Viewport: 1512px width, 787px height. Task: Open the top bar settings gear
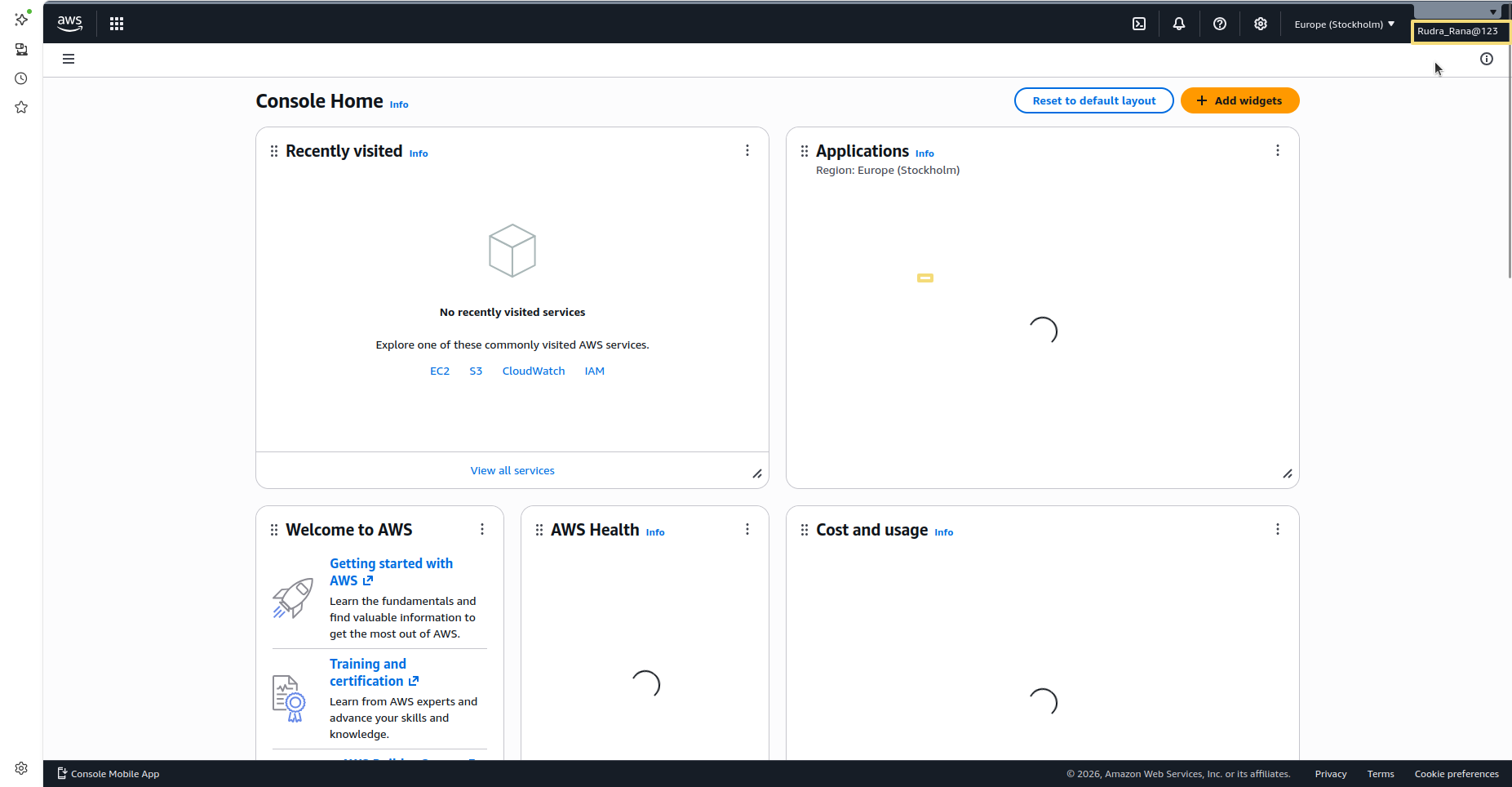point(1261,24)
